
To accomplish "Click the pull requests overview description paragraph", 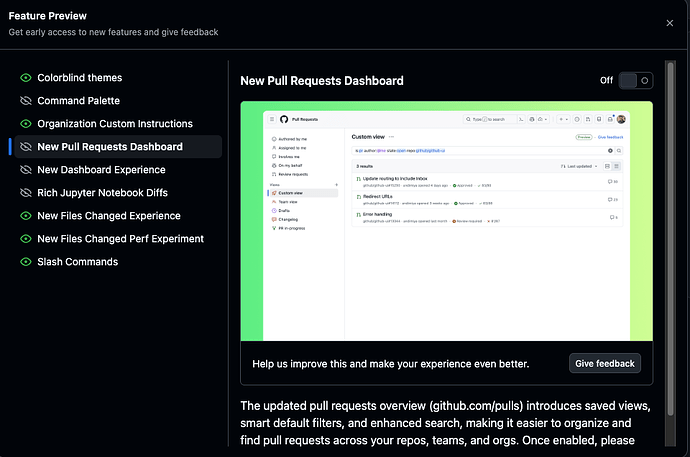I will pyautogui.click(x=445, y=423).
